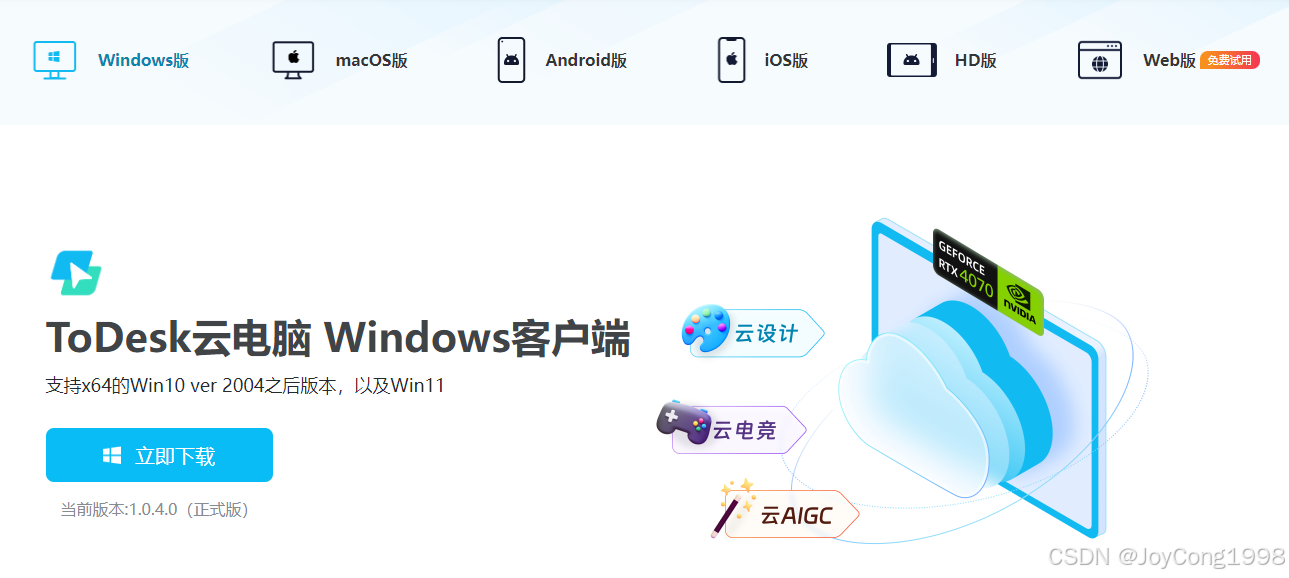Screen dimensions: 1289x578
Task: Select the HD版 tab
Action: click(975, 60)
